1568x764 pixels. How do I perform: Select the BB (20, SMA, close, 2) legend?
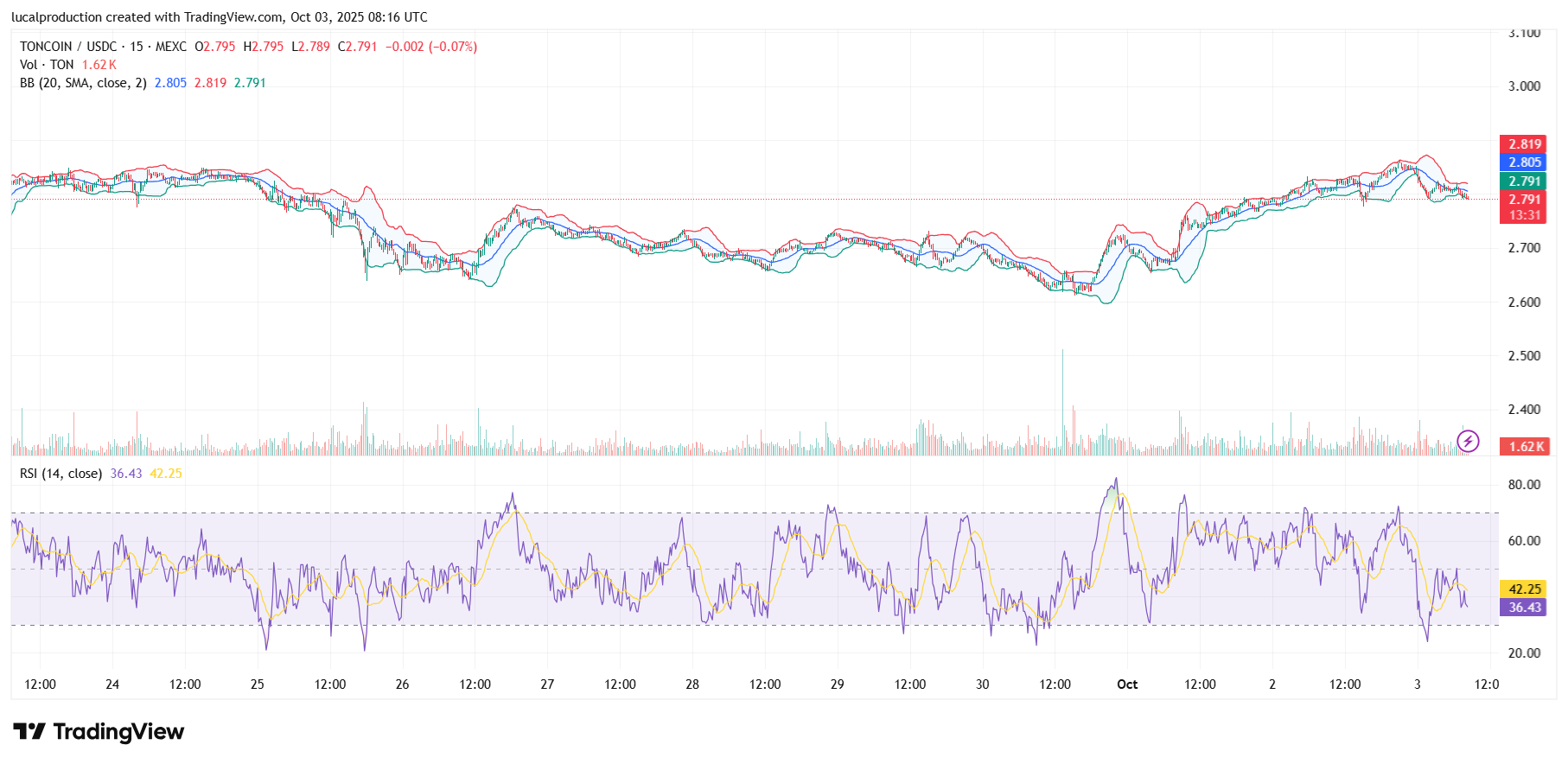point(83,83)
